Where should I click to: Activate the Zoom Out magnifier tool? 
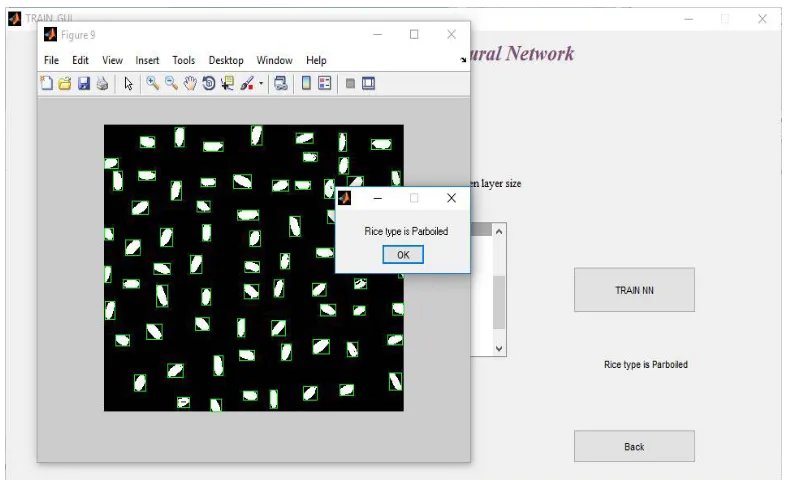171,83
